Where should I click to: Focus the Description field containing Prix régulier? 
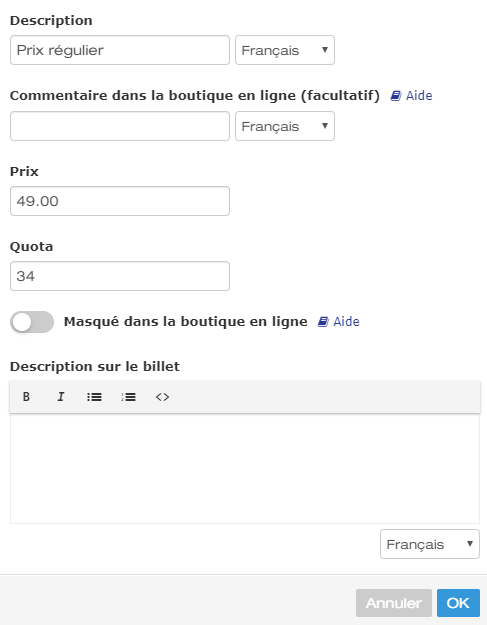[x=120, y=50]
